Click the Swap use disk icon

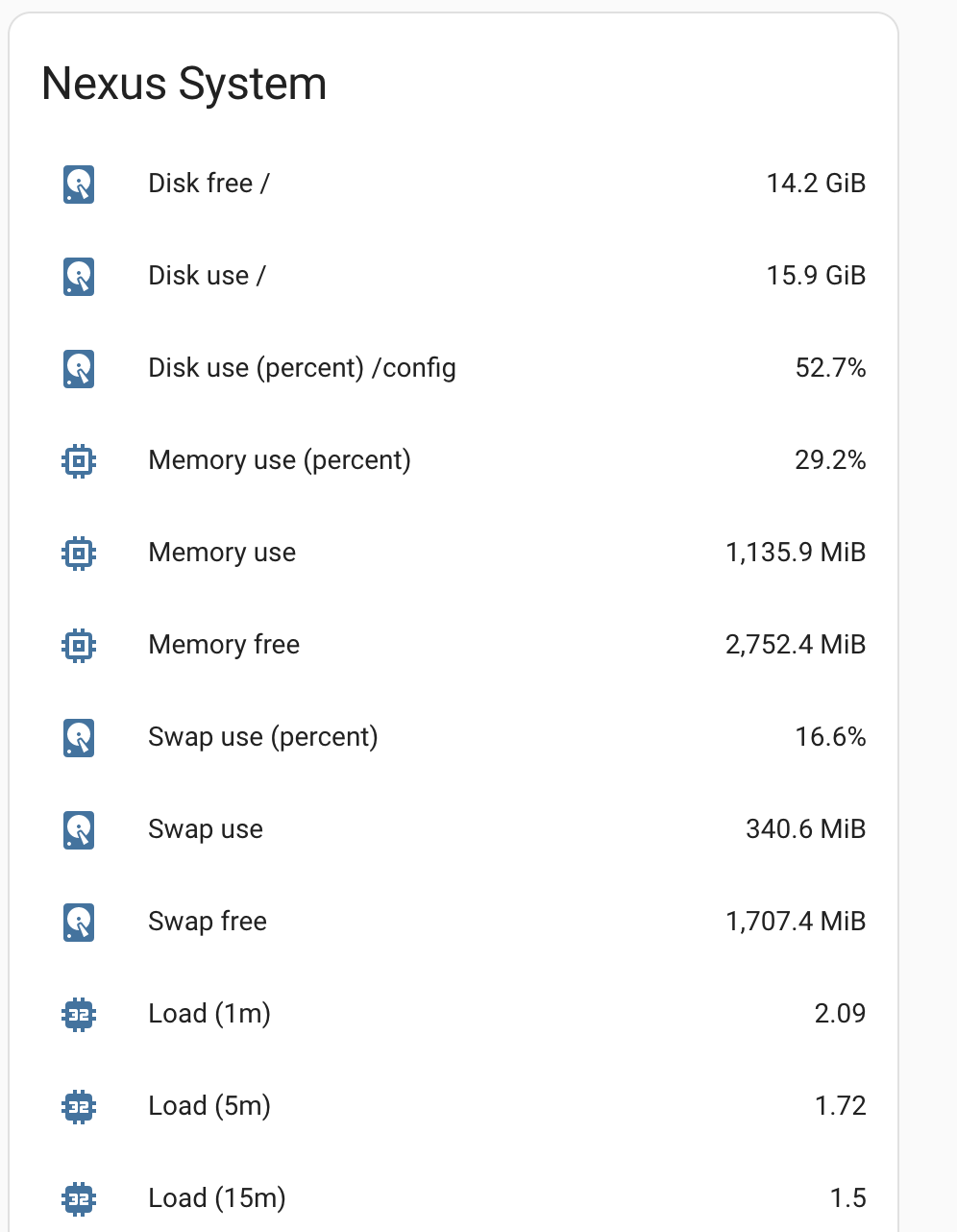pyautogui.click(x=79, y=829)
